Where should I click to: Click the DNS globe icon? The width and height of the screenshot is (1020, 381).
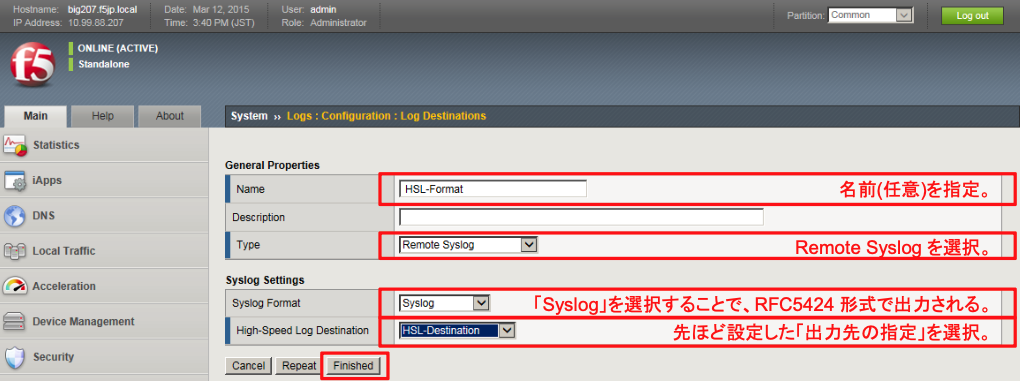[15, 216]
